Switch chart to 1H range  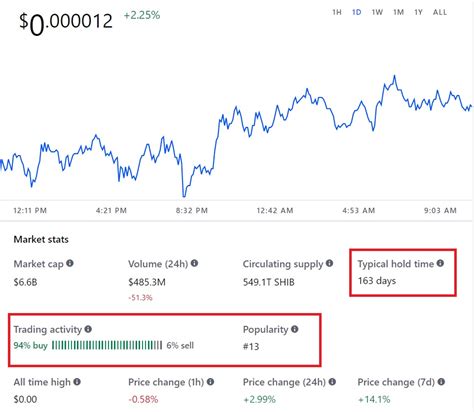tap(337, 12)
